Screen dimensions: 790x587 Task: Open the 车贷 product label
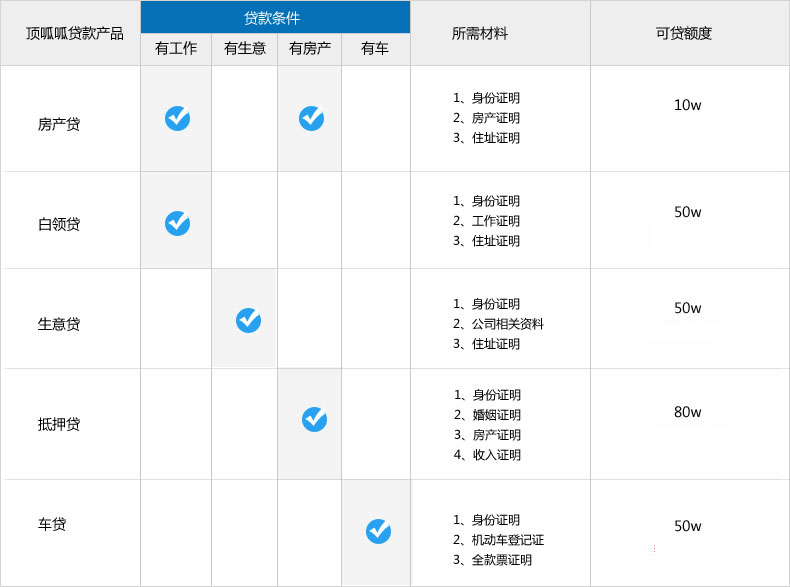(52, 524)
